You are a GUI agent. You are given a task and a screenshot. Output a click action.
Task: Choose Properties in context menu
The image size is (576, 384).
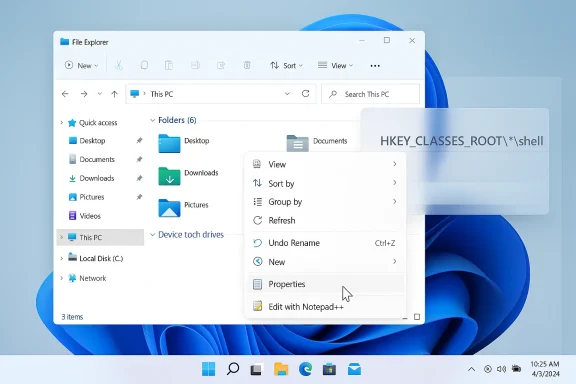click(x=325, y=284)
